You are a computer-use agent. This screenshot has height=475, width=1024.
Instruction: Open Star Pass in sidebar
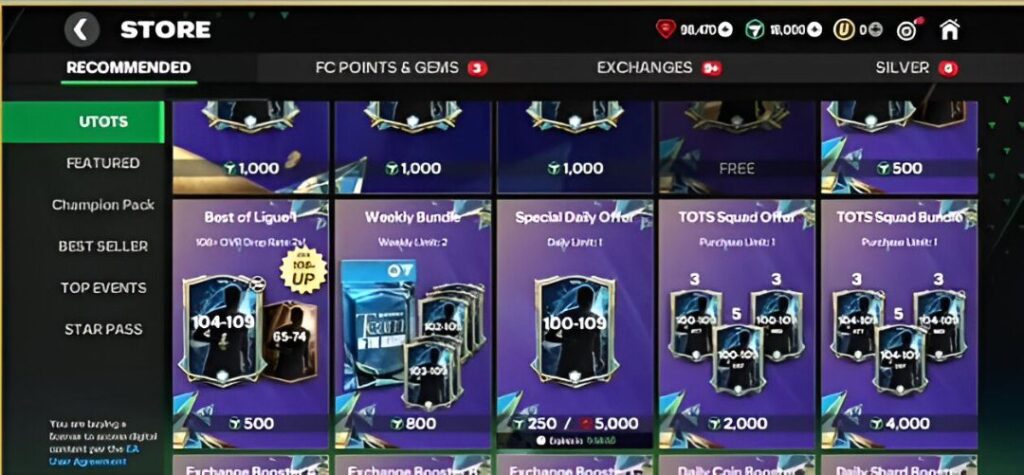click(x=103, y=329)
